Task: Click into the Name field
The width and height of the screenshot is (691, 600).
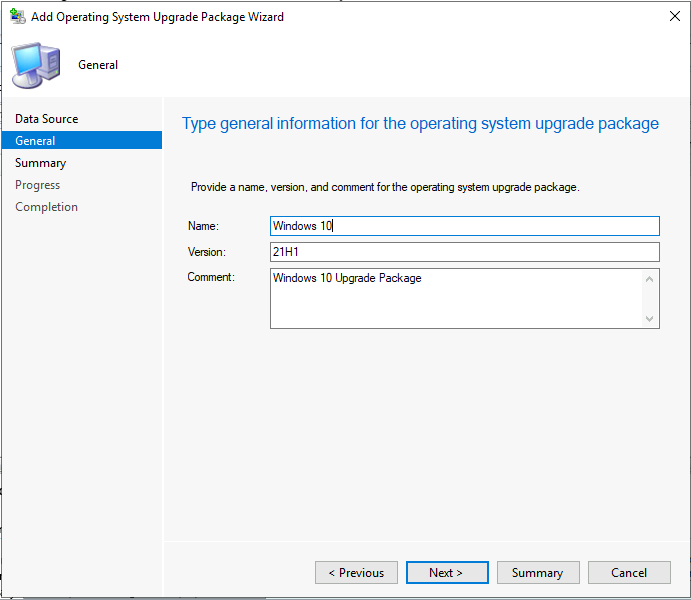Action: tap(464, 226)
